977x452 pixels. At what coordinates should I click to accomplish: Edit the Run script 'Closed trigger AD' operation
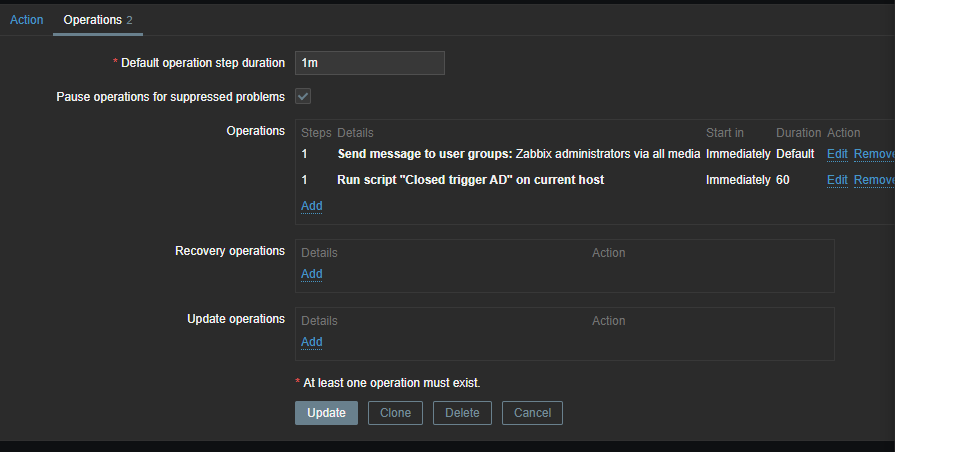[836, 180]
